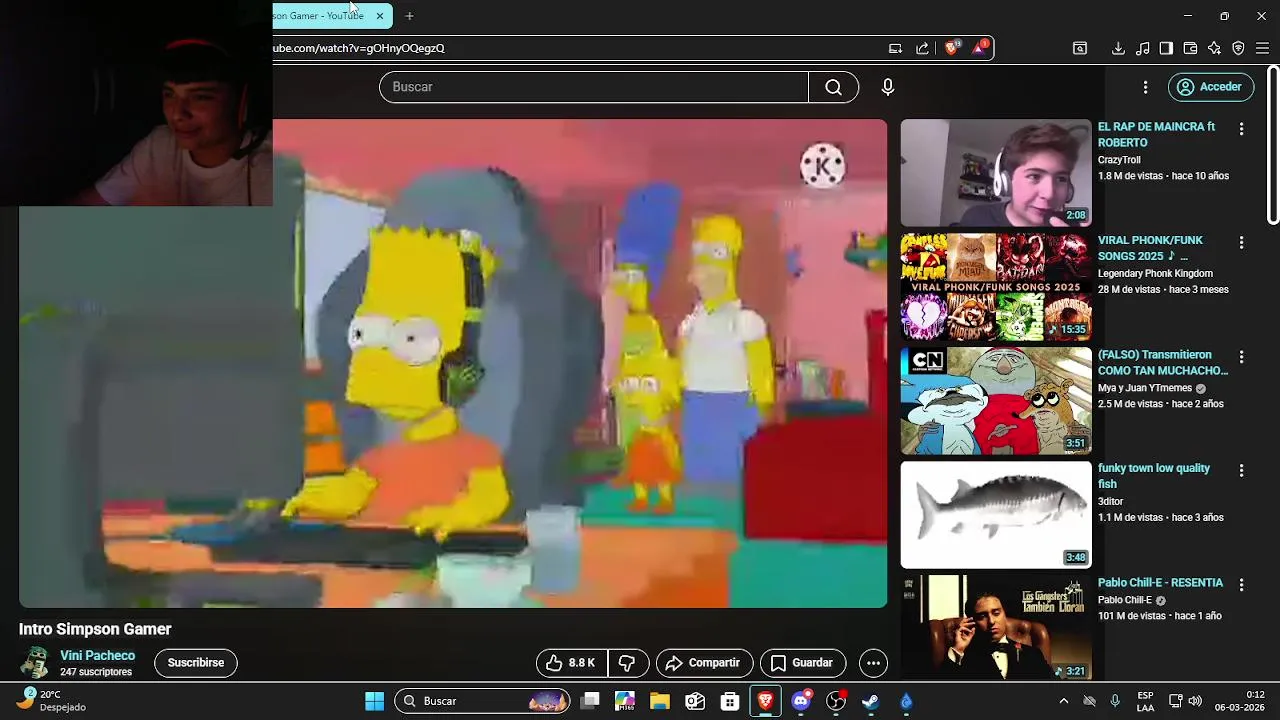Open options menu for VIRAL PHONK/FUNK SONGS video
This screenshot has height=720, width=1280.
click(x=1241, y=243)
